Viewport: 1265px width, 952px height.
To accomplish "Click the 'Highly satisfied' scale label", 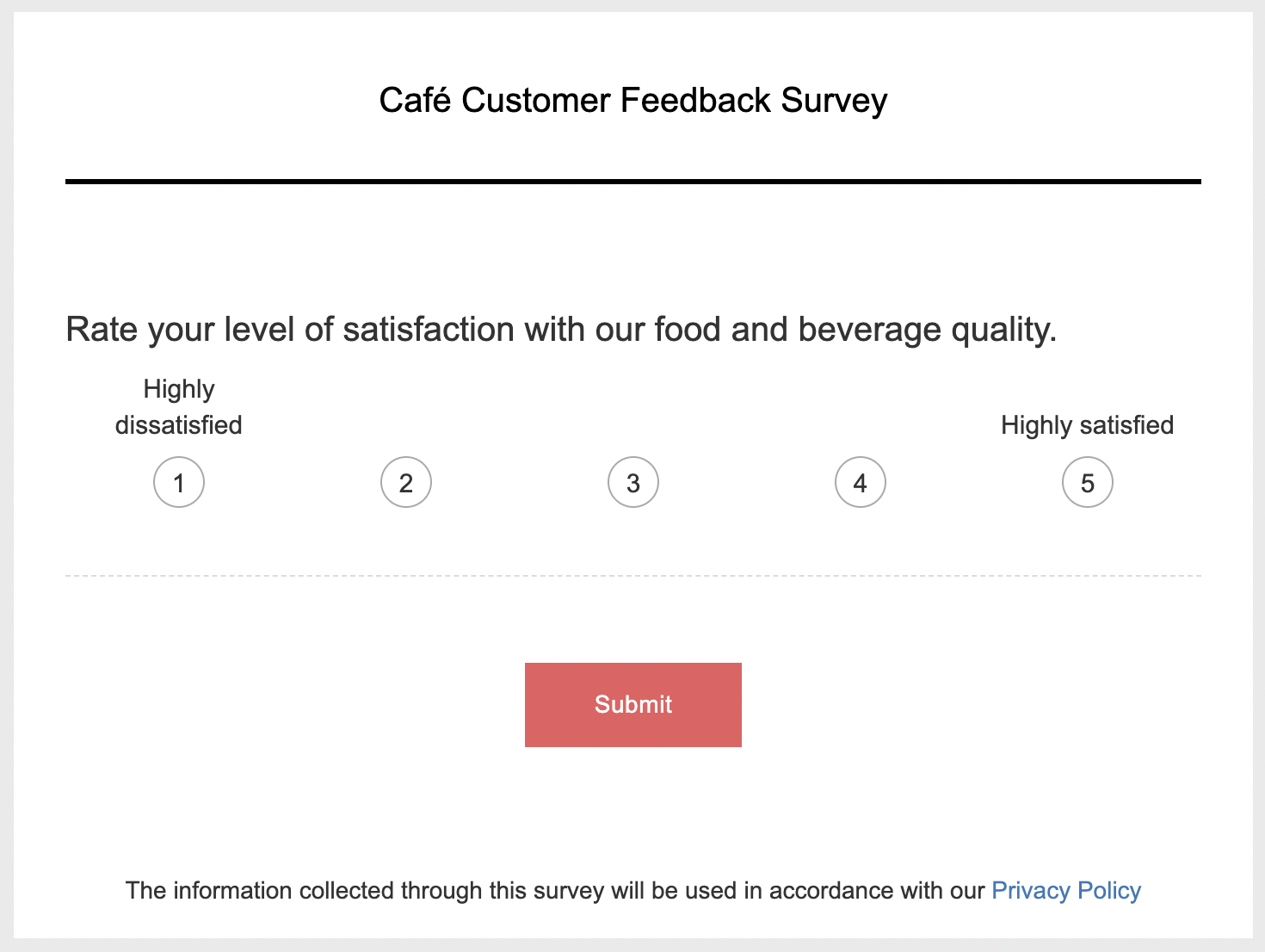I will pos(1087,425).
